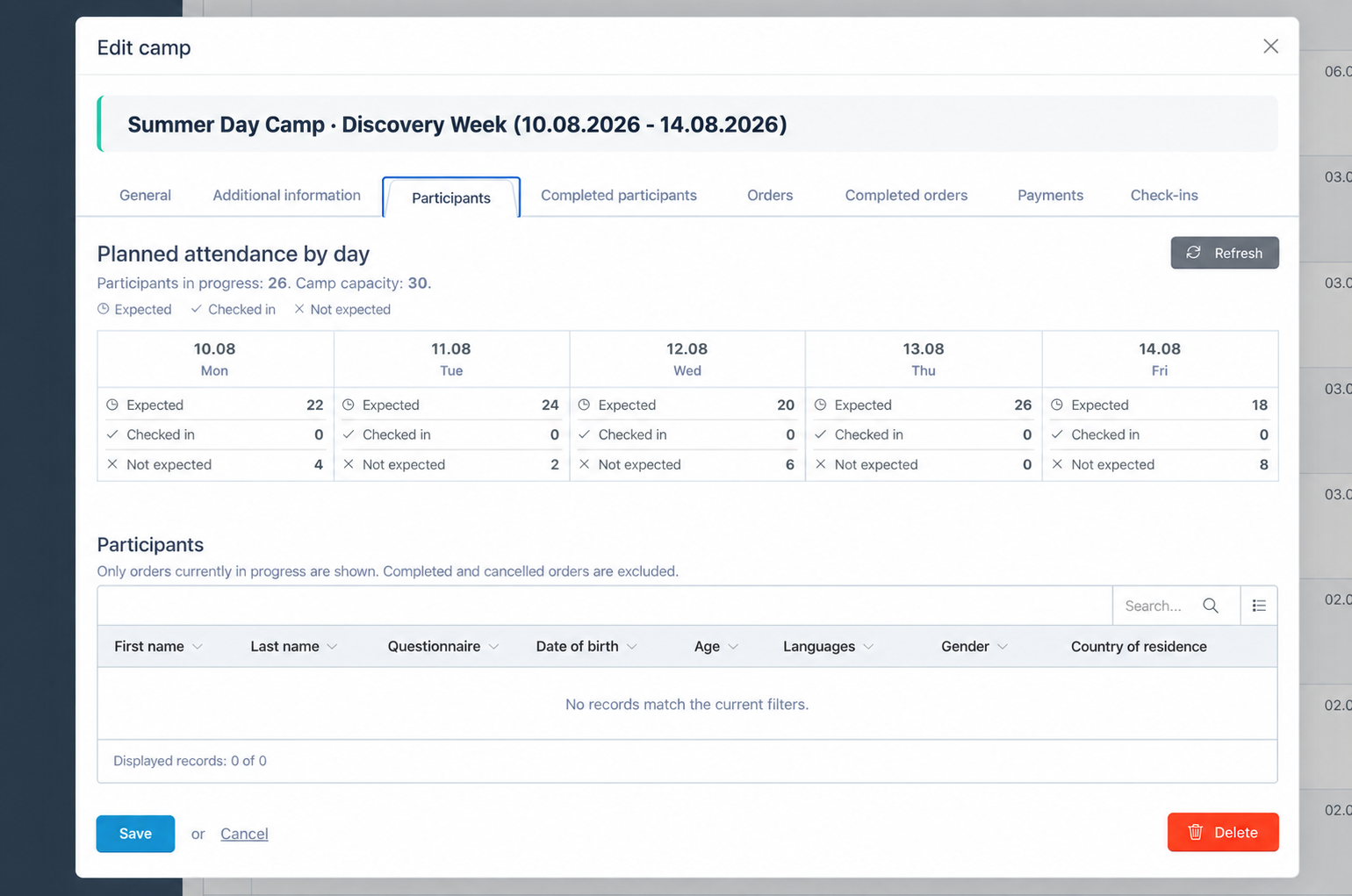View the Check-ins tab
The width and height of the screenshot is (1352, 896).
click(1164, 195)
